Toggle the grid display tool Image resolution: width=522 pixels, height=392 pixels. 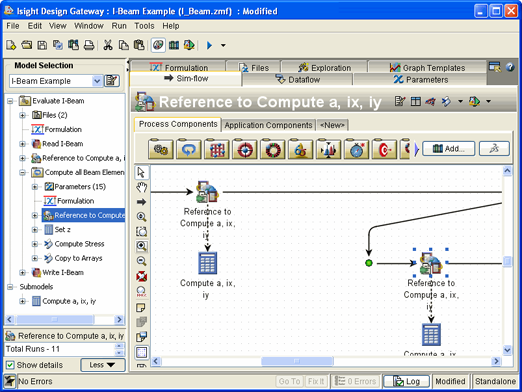click(x=141, y=352)
